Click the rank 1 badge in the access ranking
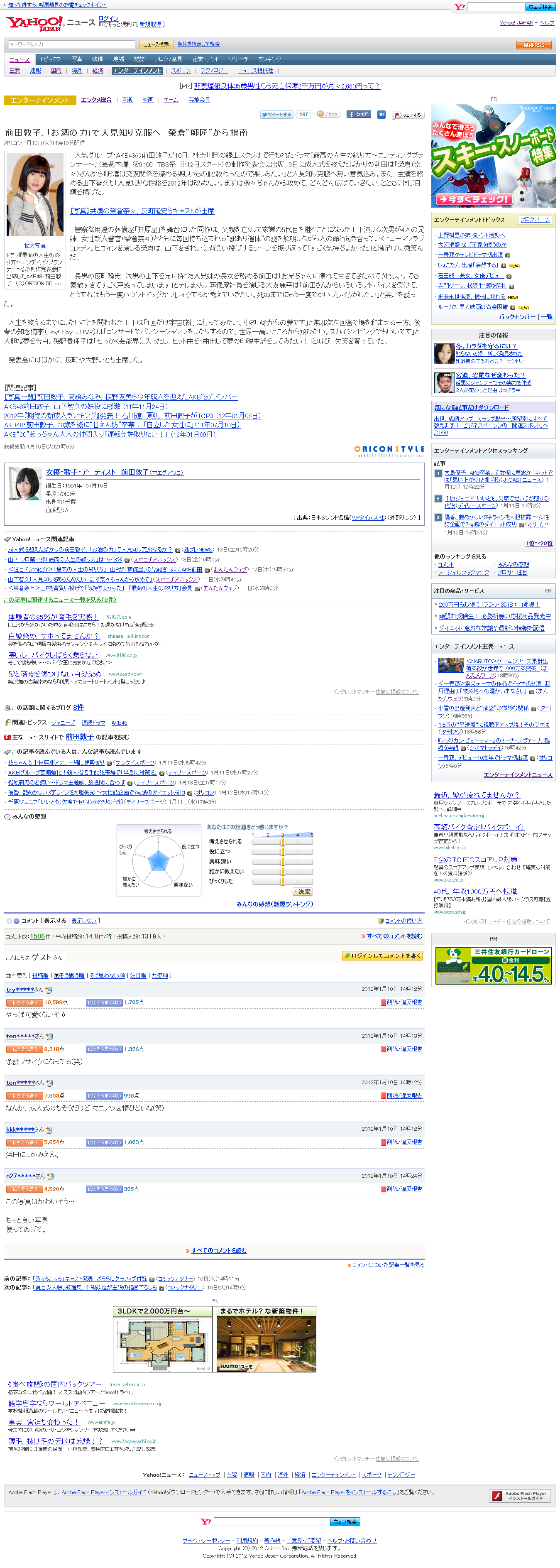 pos(438,473)
